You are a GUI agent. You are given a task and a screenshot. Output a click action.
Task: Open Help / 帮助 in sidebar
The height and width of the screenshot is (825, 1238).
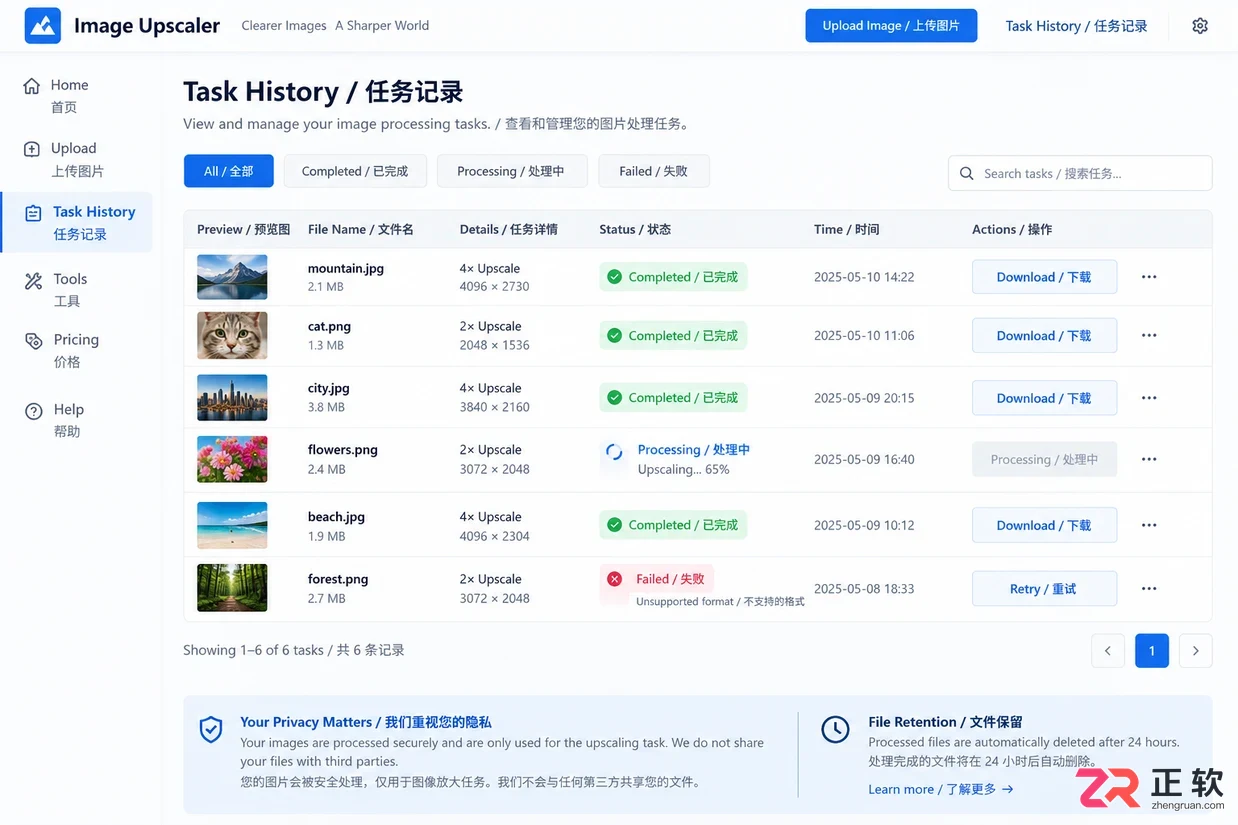[78, 420]
